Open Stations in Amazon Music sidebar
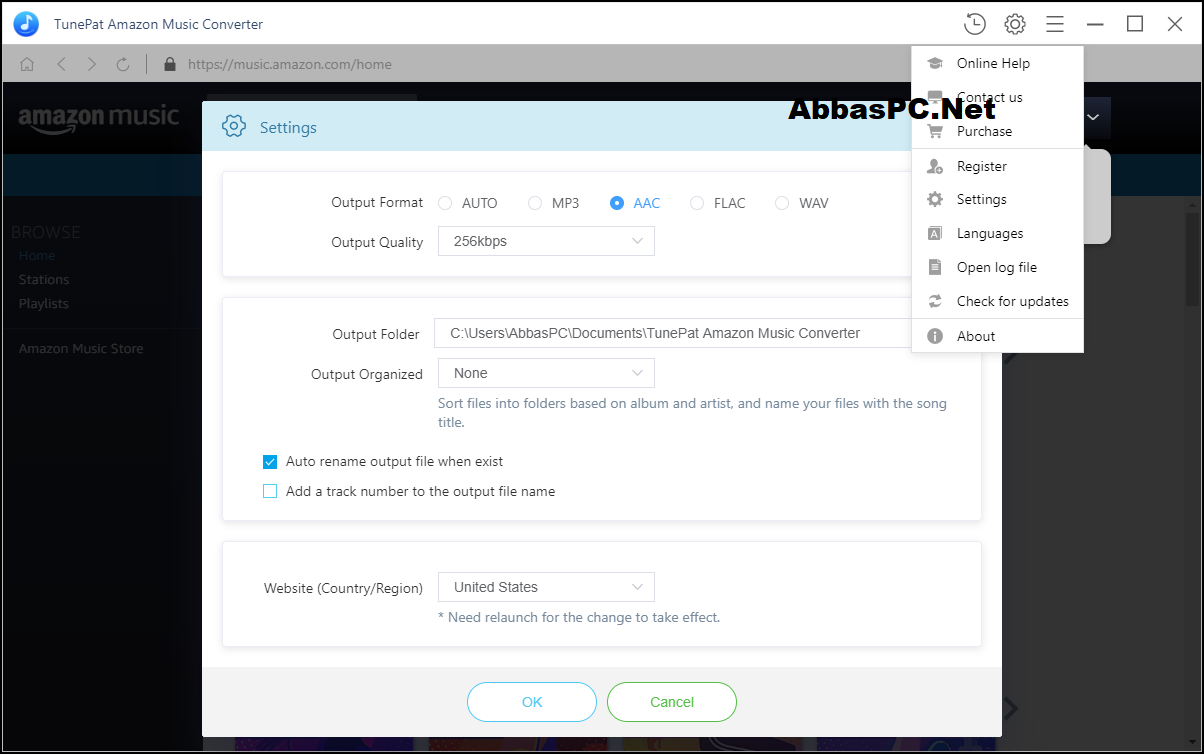This screenshot has height=754, width=1204. pos(44,279)
